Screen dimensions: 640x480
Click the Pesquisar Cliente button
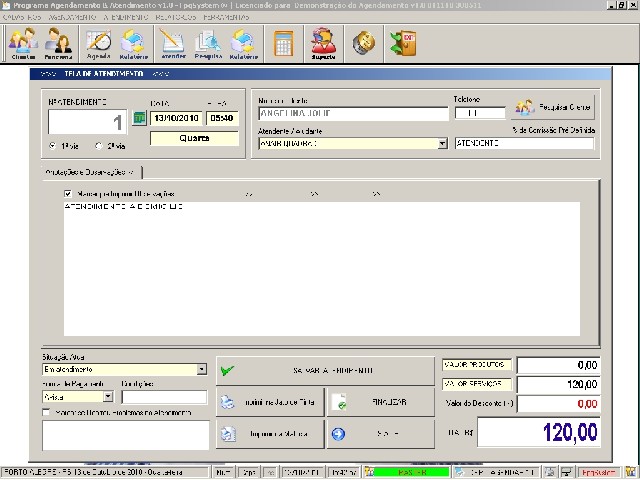[553, 107]
